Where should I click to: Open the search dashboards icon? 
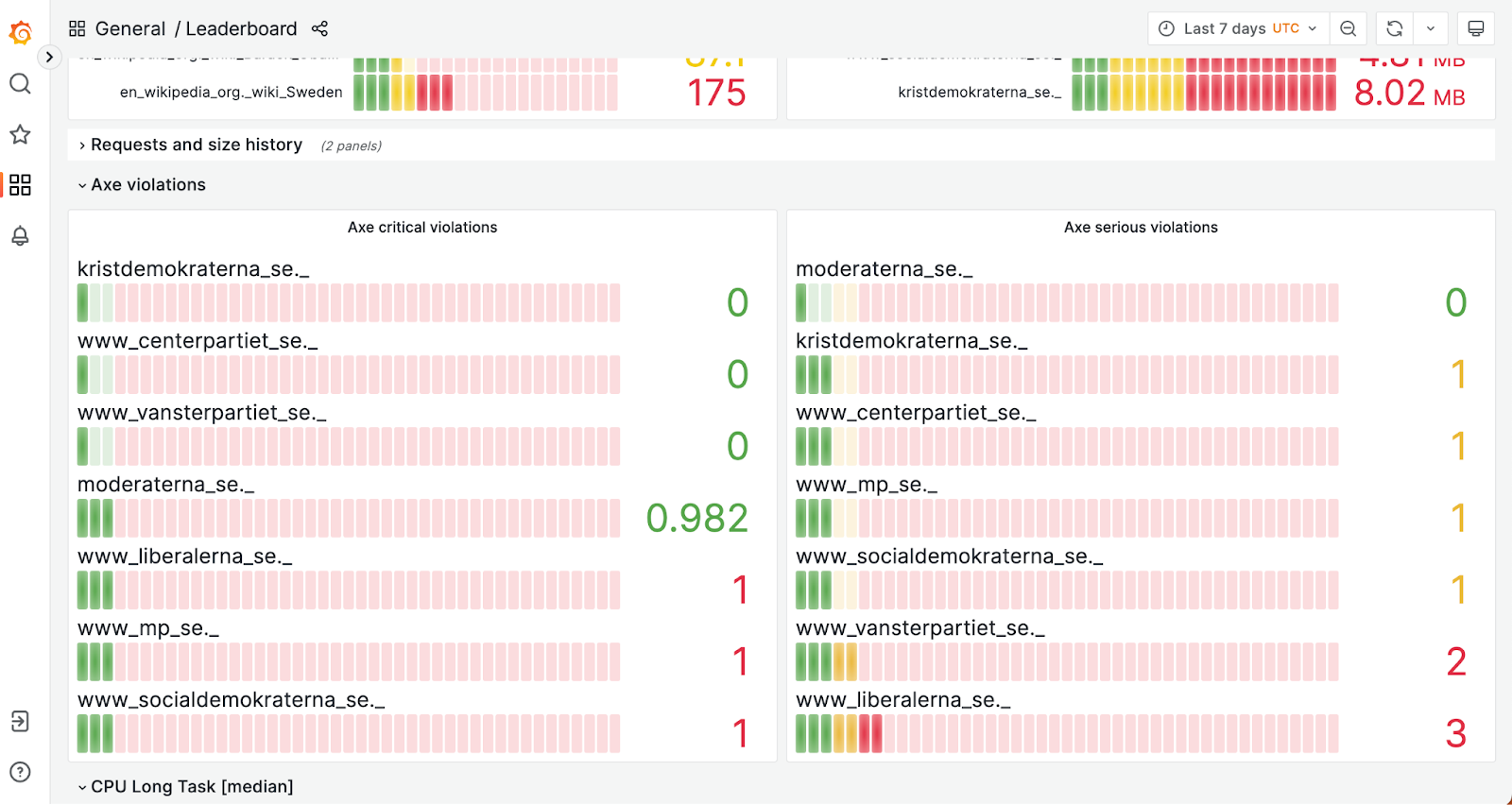pos(20,84)
